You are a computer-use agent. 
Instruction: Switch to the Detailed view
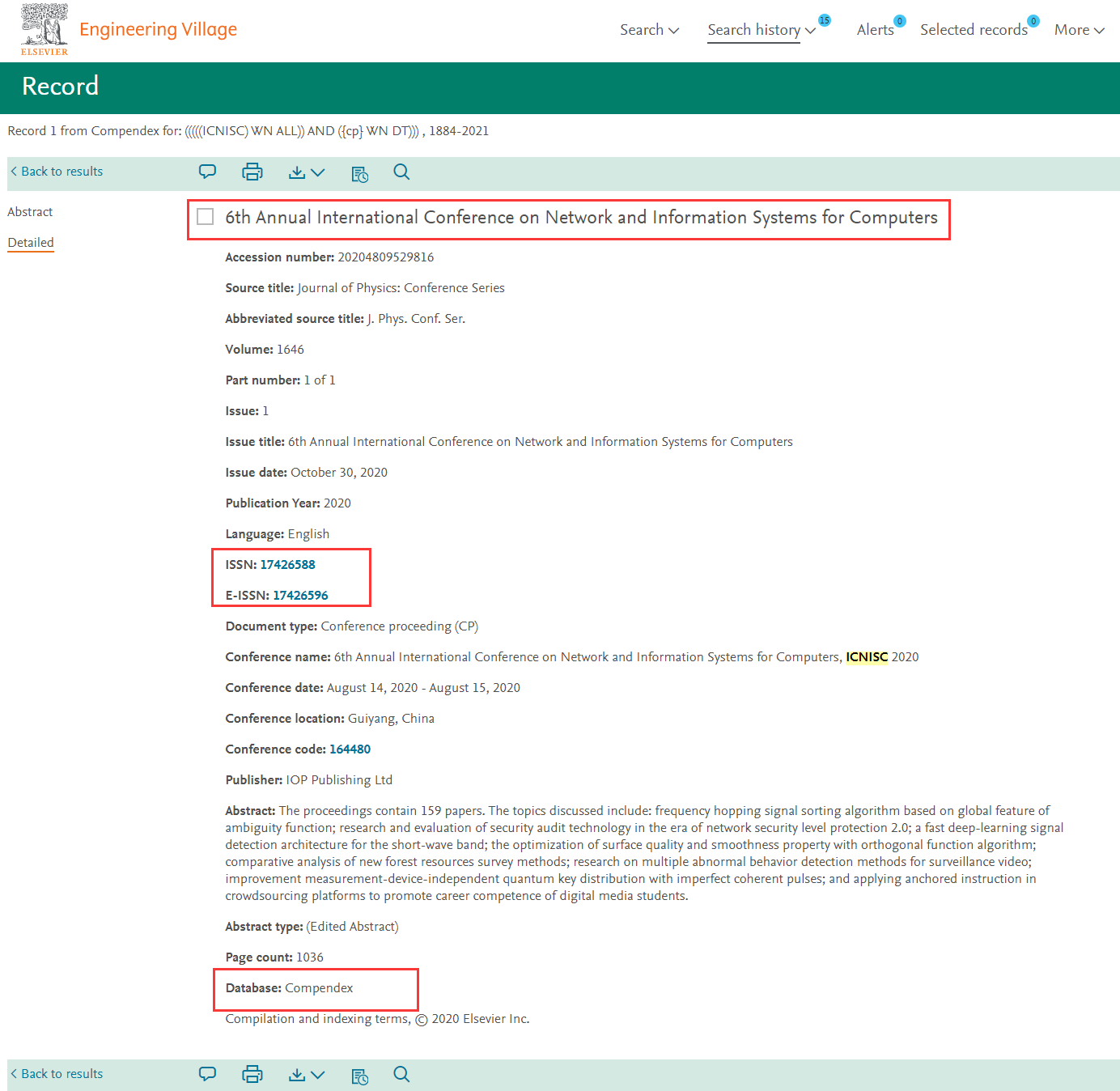click(31, 243)
